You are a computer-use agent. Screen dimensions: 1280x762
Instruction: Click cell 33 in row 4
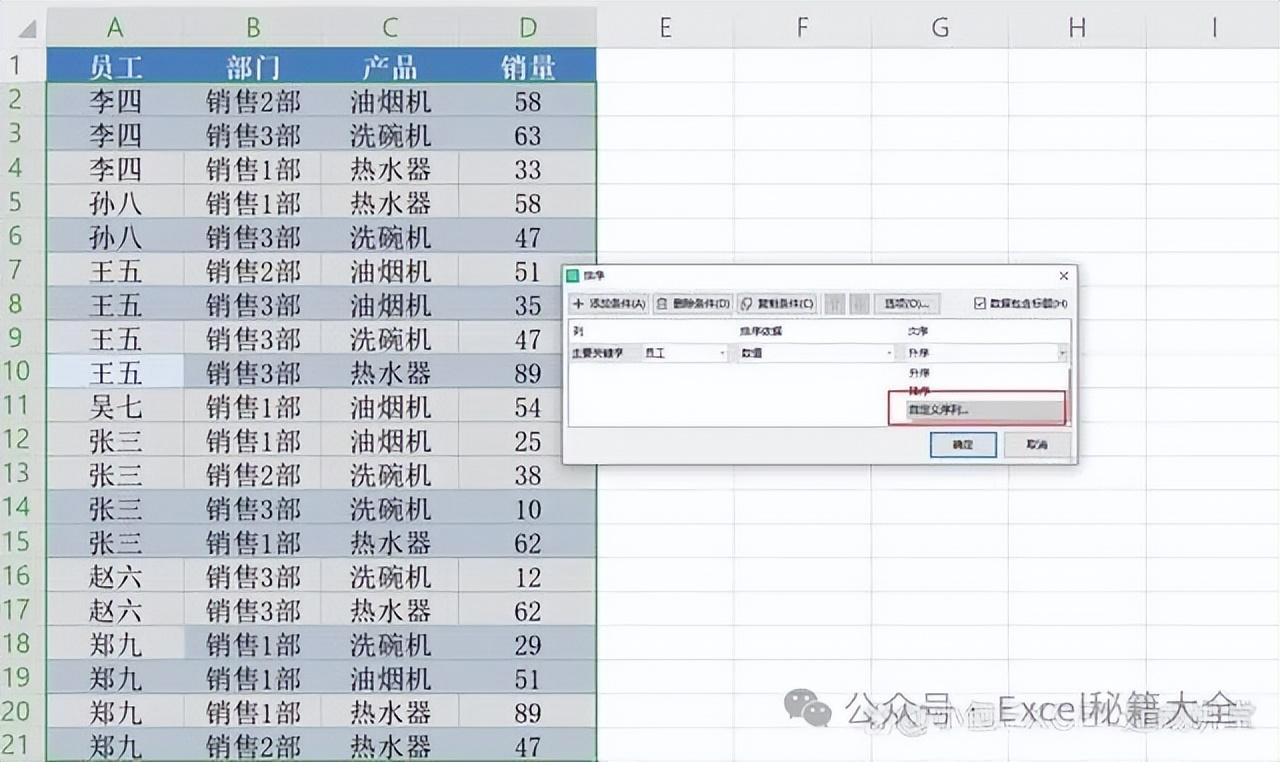click(528, 168)
